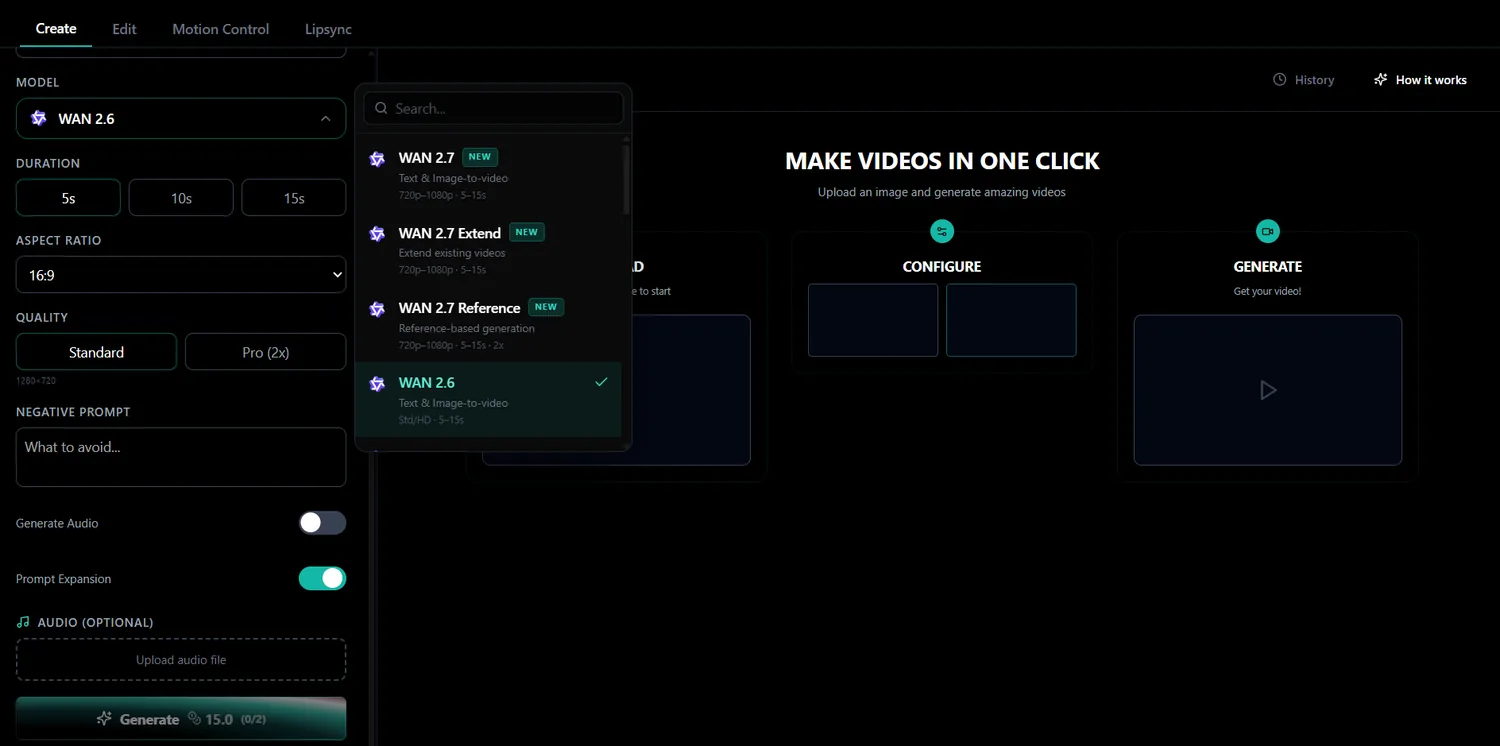Click 'MAKE VIDEOS IN ONE CLICK' heading
Screen dimensions: 1500x746
pyautogui.click(x=942, y=161)
